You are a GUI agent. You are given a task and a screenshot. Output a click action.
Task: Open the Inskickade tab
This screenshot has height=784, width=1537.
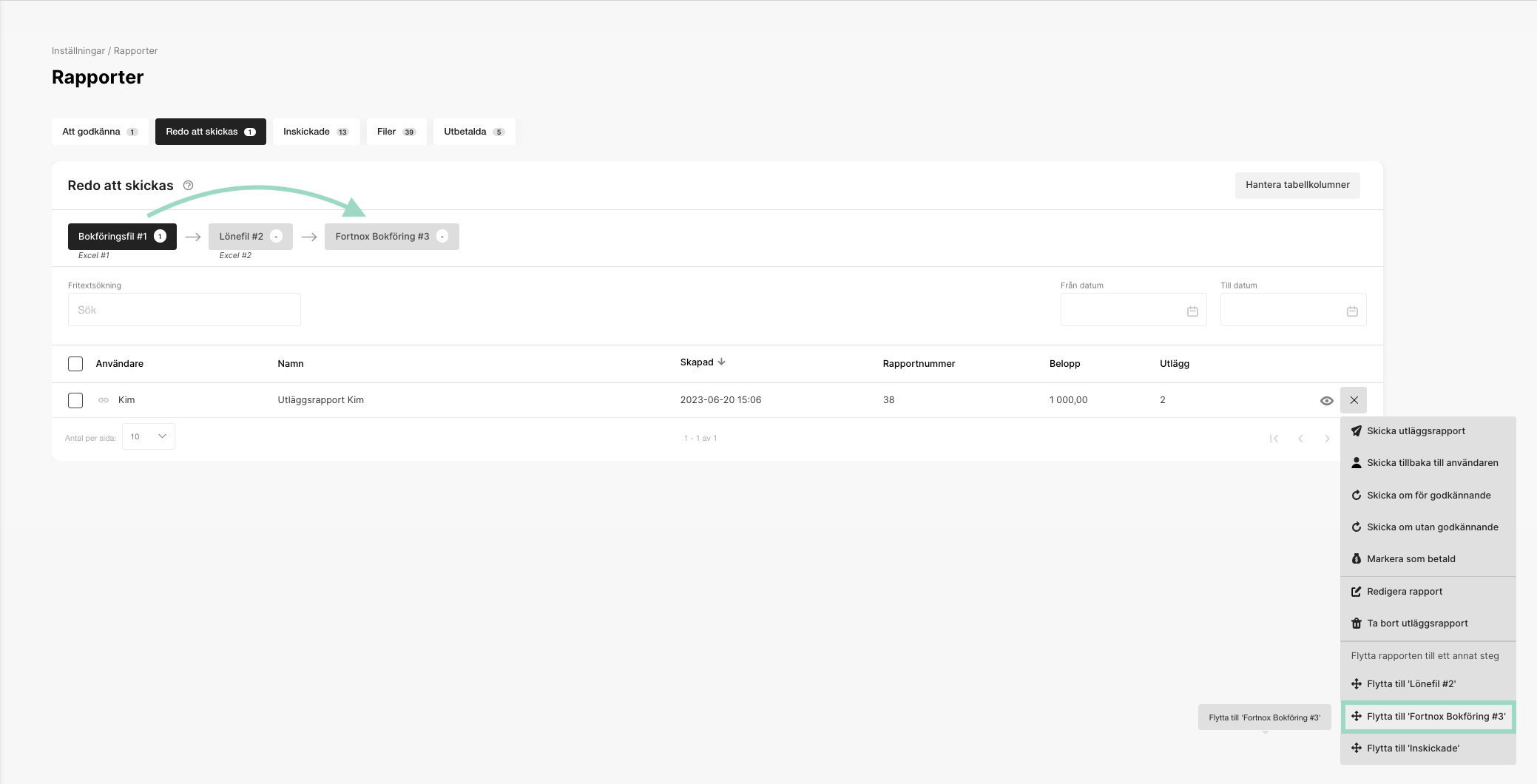[316, 132]
